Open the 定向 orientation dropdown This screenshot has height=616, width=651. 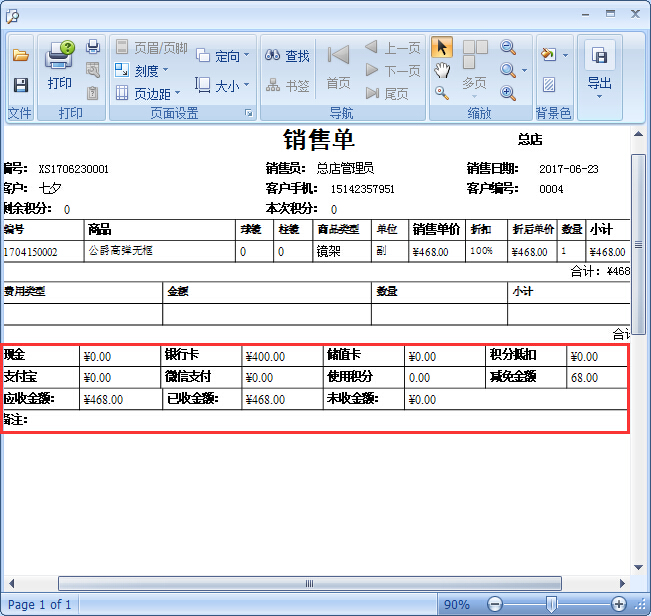pos(219,56)
